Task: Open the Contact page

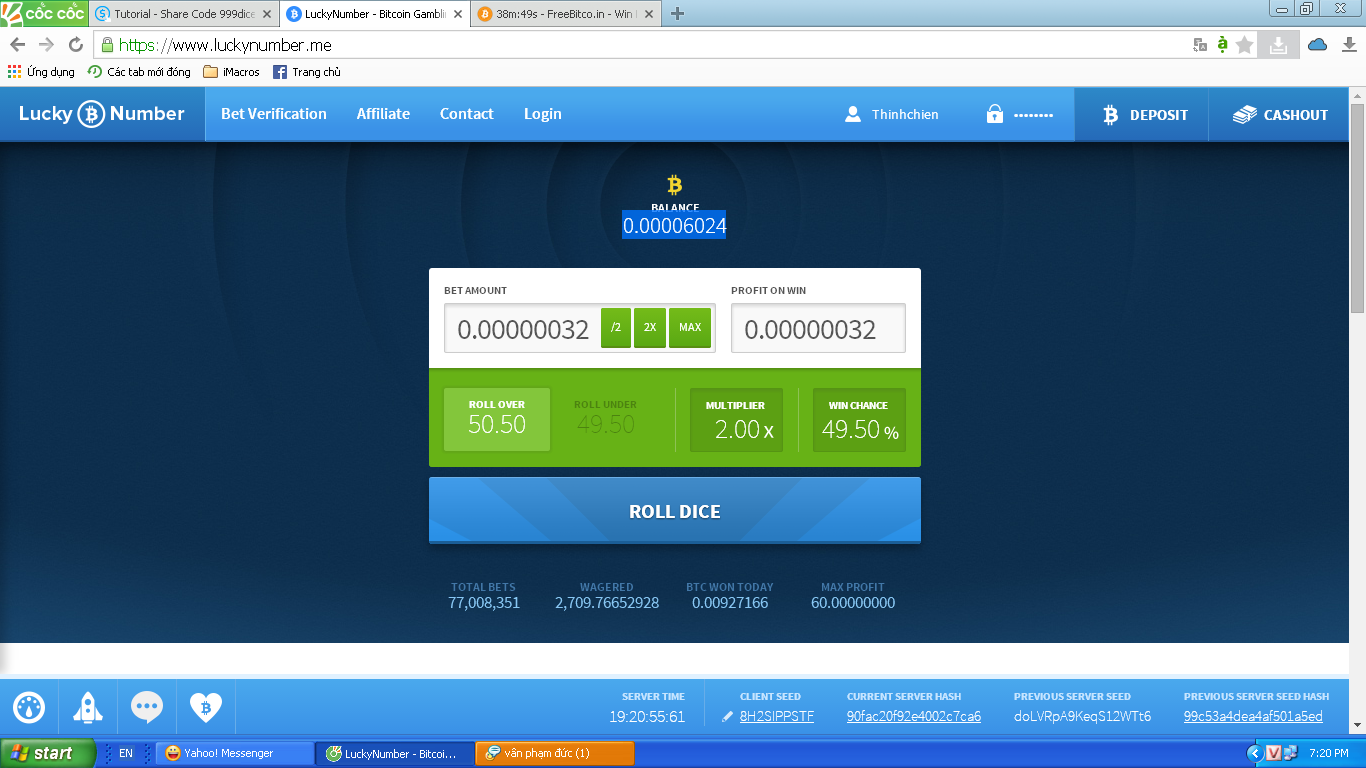Action: [467, 114]
